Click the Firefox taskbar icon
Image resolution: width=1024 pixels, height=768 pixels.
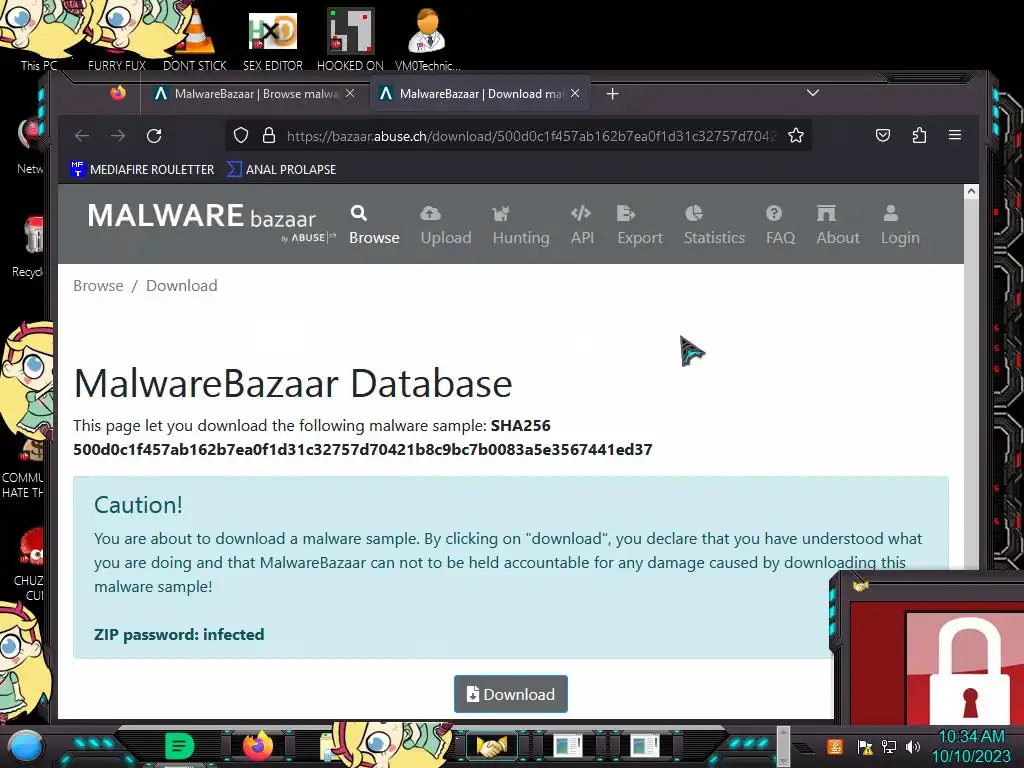click(258, 746)
